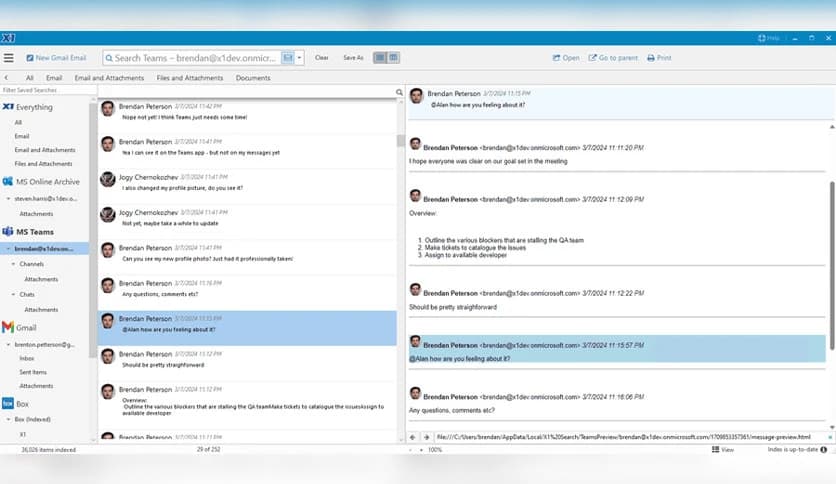Click highlighted '@Alan how are you feeling' preview message
The height and width of the screenshot is (484, 836).
tap(617, 349)
